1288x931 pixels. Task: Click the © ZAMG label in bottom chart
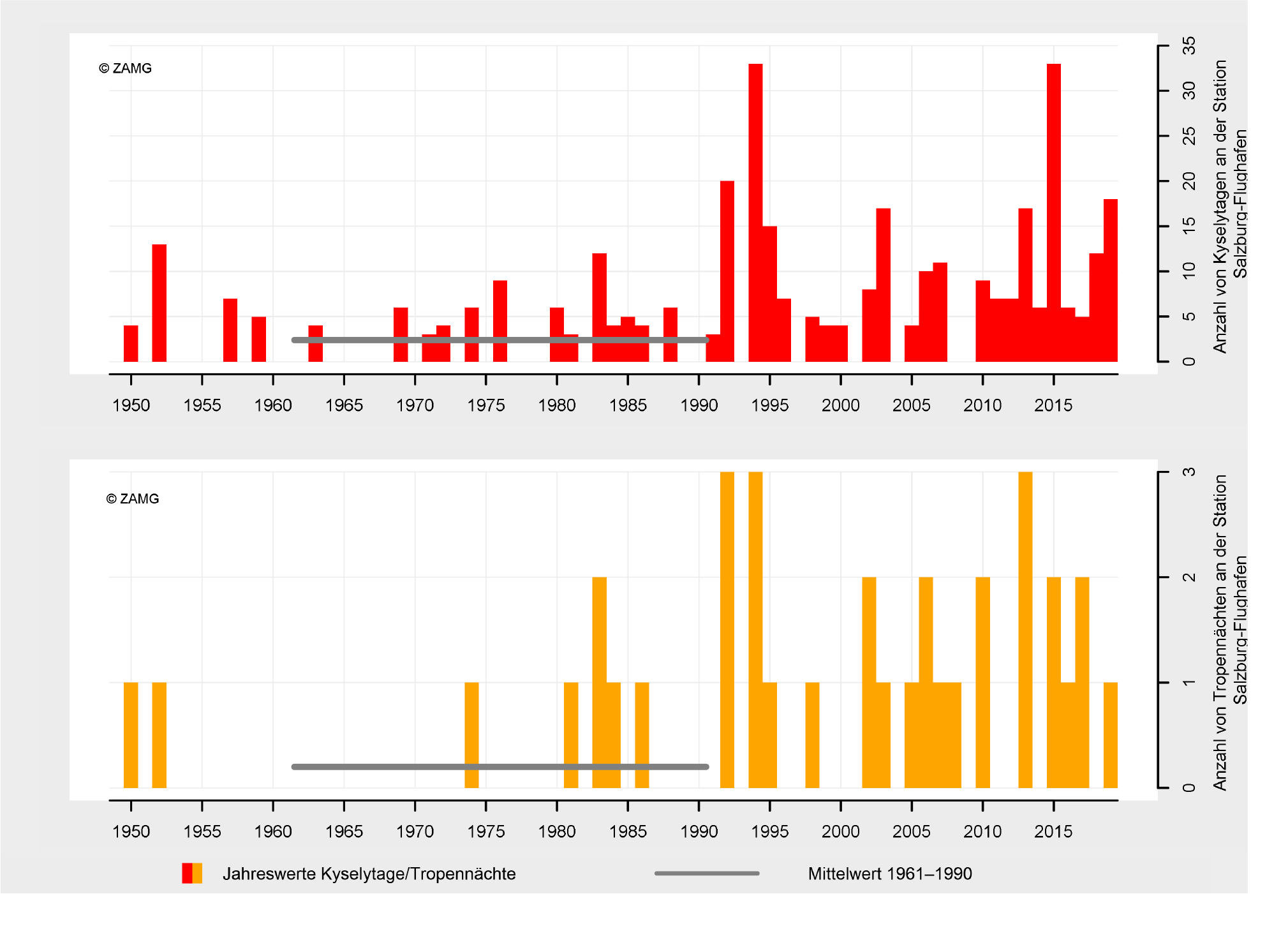(x=133, y=499)
